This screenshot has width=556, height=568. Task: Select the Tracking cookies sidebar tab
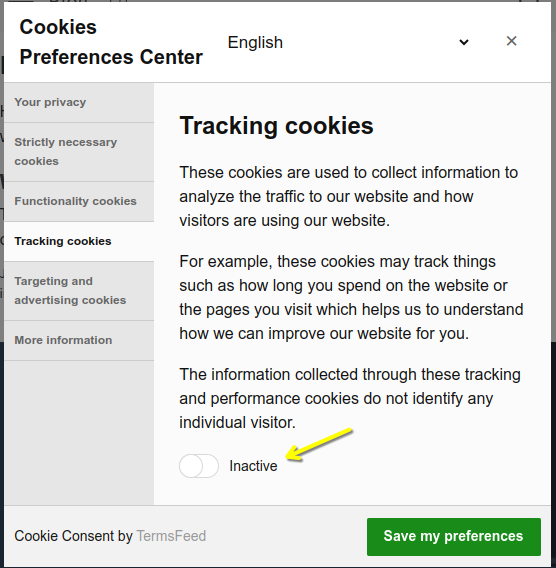point(79,241)
